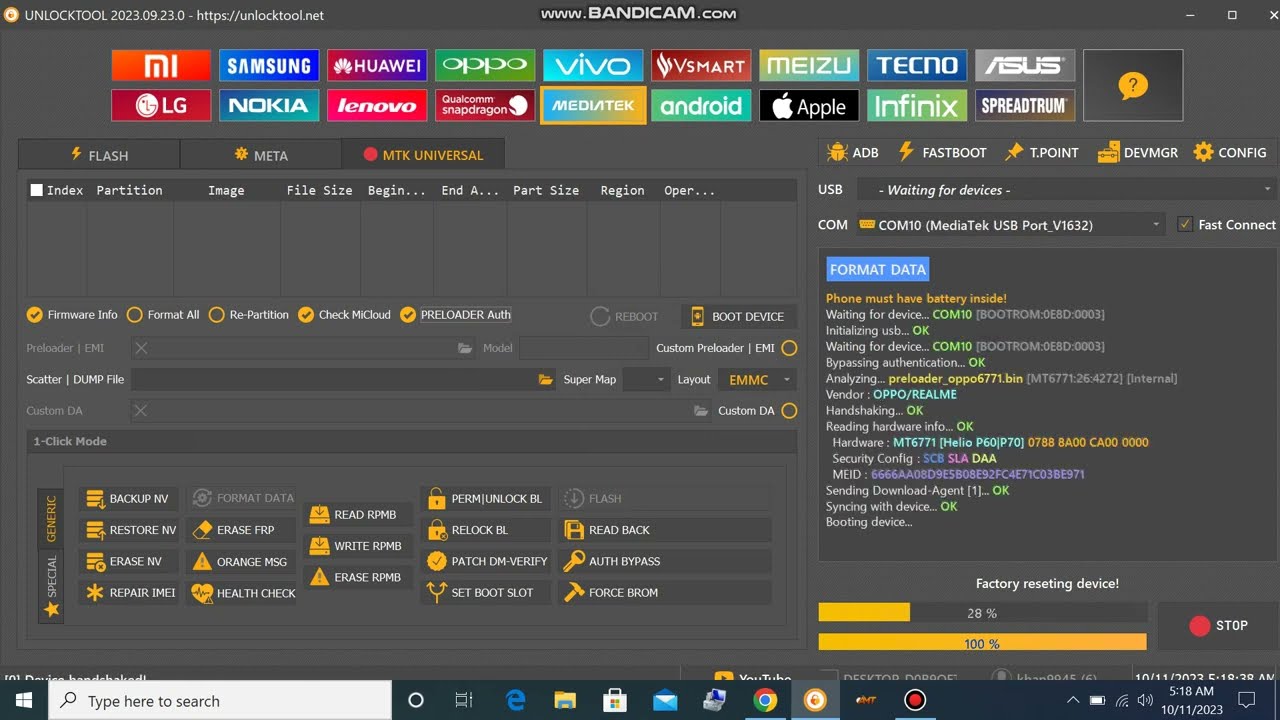Switch to the GENERIC side tab
The width and height of the screenshot is (1280, 720).
pyautogui.click(x=51, y=517)
